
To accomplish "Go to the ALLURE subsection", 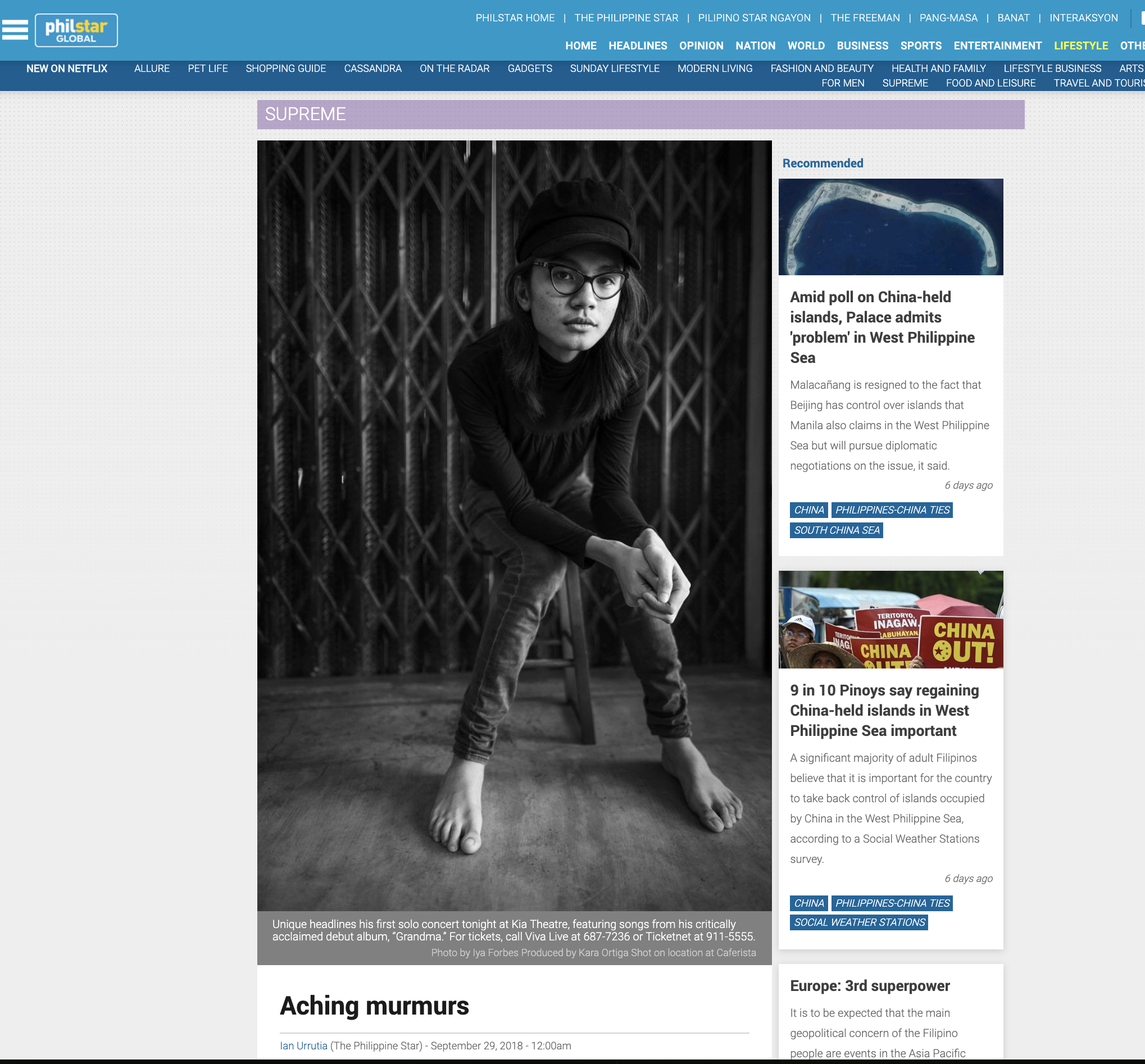I will [152, 69].
